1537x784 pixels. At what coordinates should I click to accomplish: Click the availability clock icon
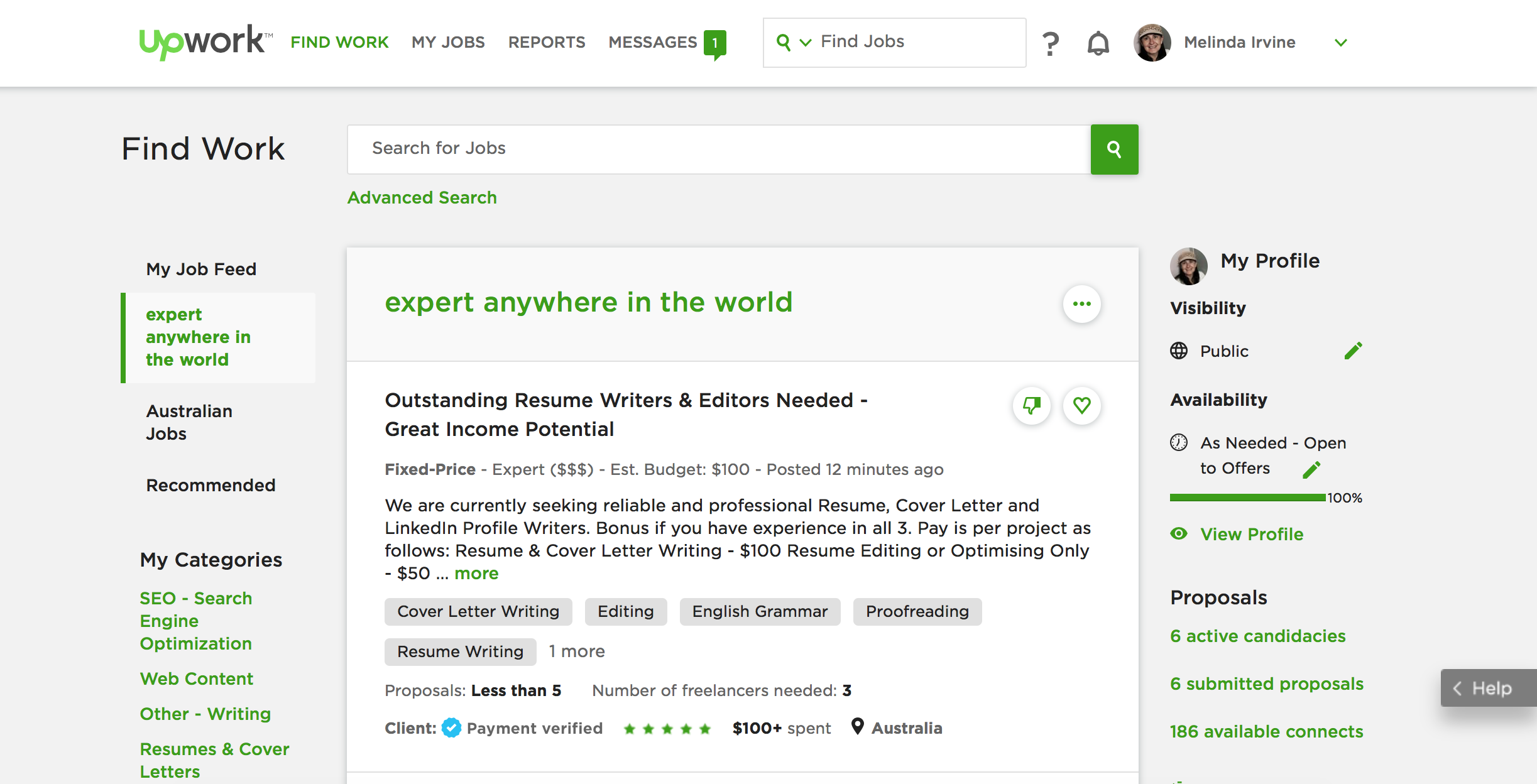1179,443
